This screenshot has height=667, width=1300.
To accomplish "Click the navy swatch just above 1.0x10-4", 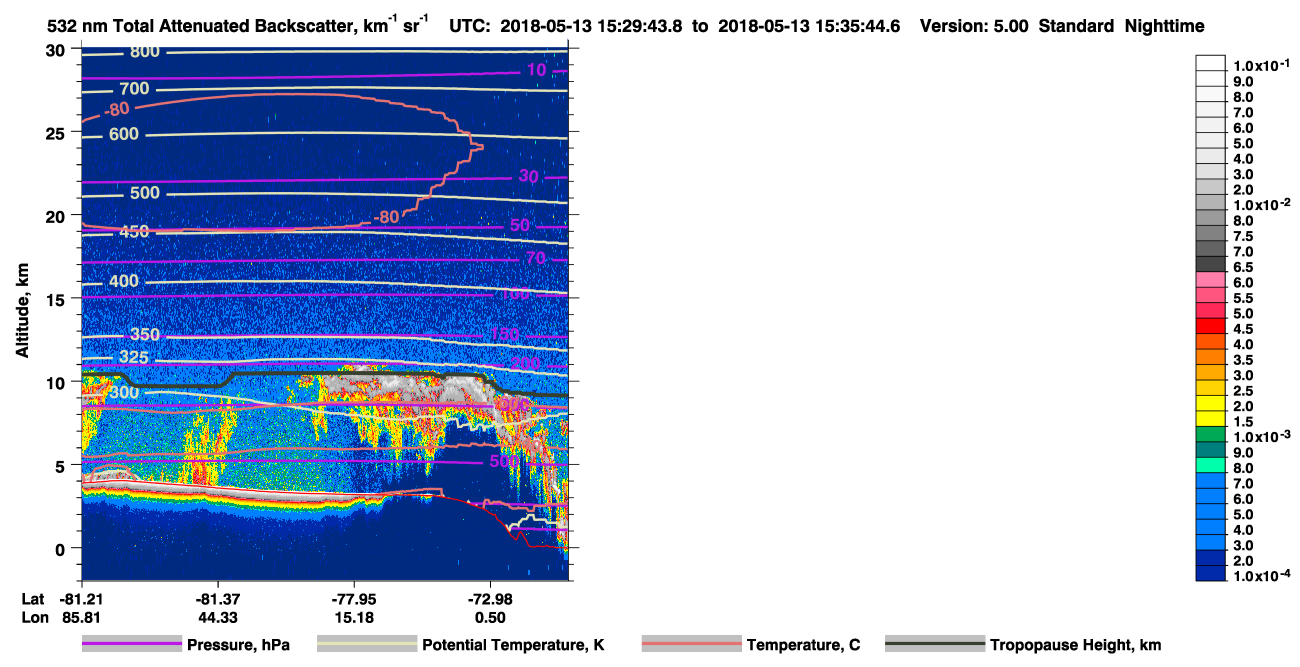I will click(1211, 572).
